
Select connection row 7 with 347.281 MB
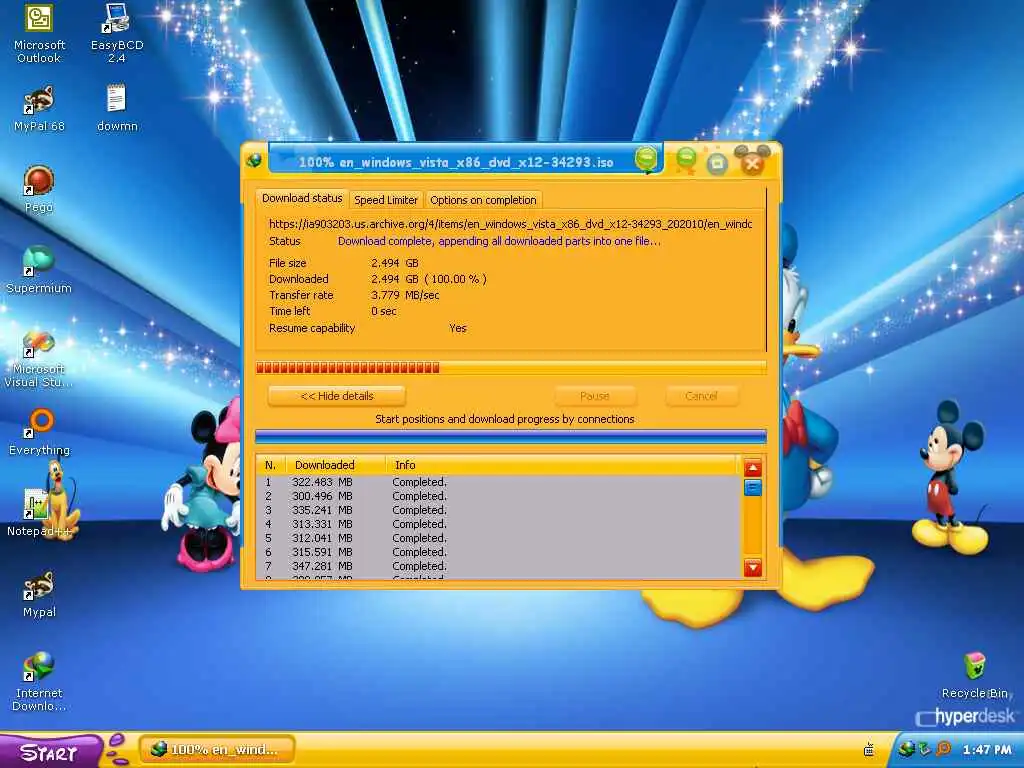(498, 566)
